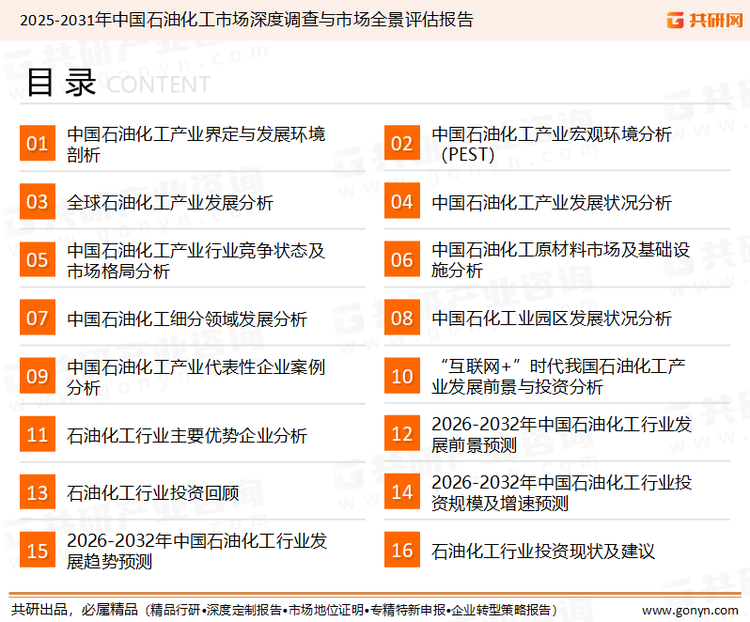Click the orange 13 number box

pos(37,492)
